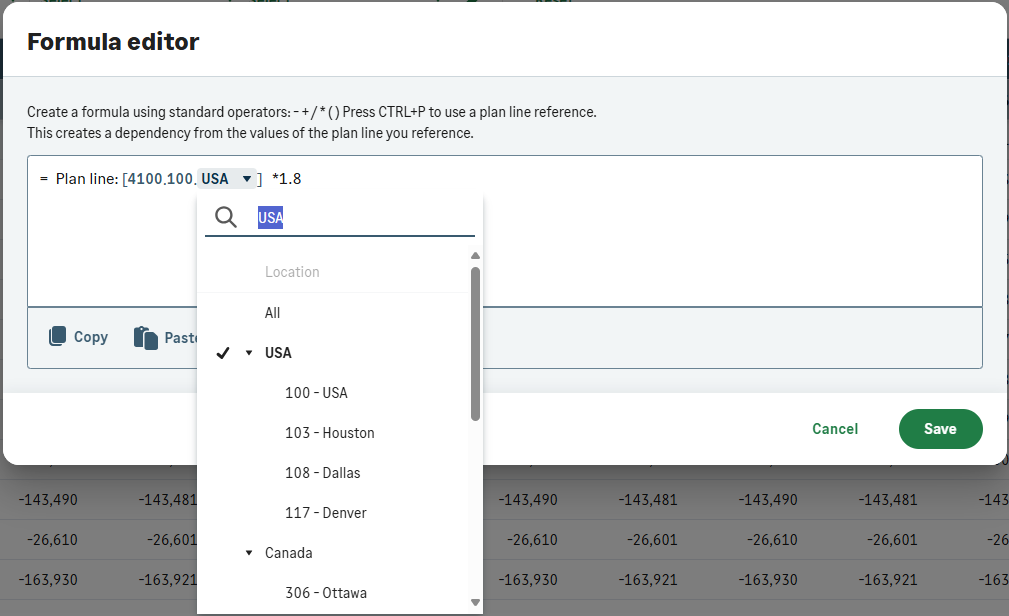Select the All location option
The width and height of the screenshot is (1009, 616).
point(272,313)
